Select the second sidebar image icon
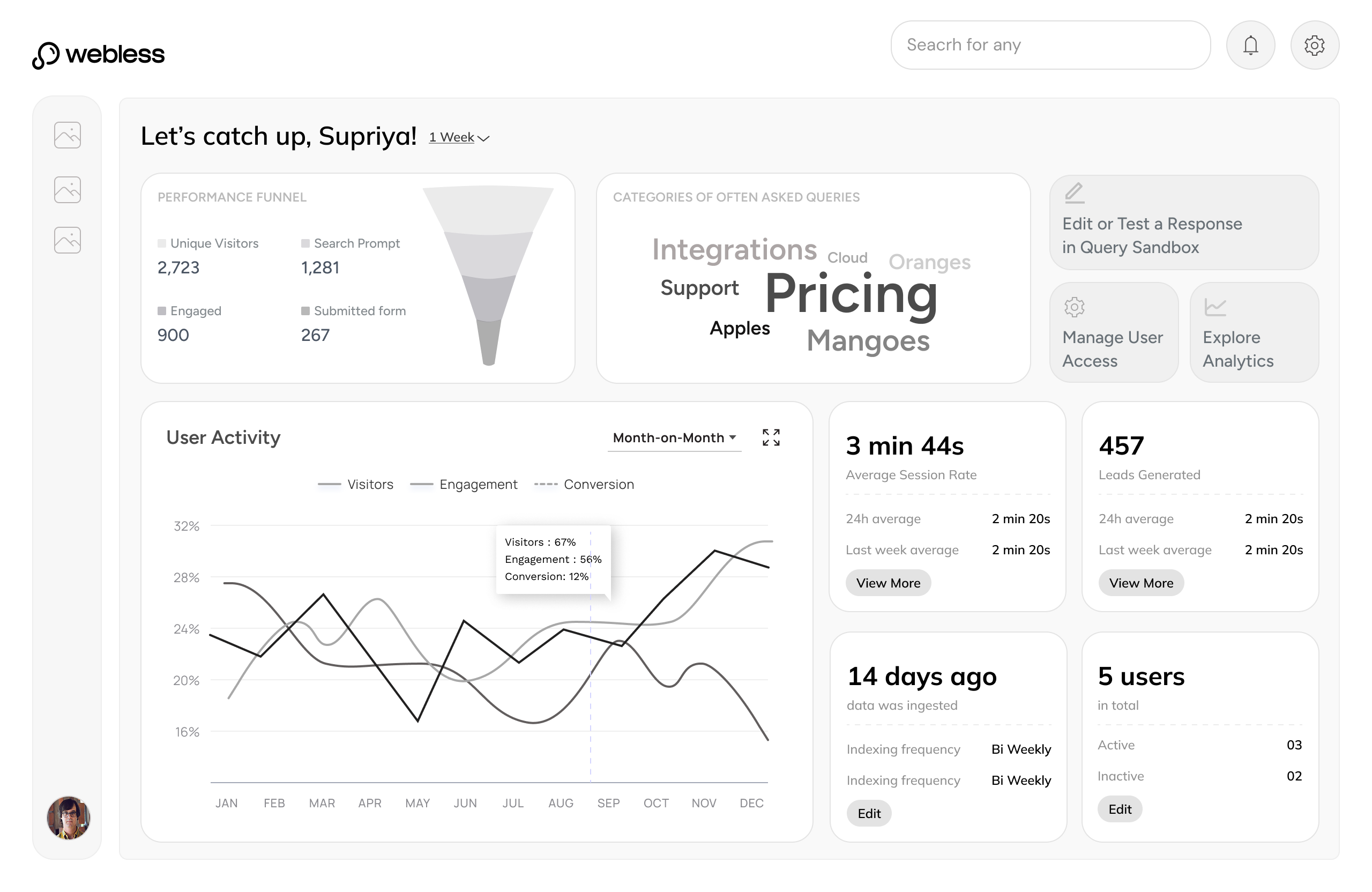The image size is (1372, 892). 68,189
